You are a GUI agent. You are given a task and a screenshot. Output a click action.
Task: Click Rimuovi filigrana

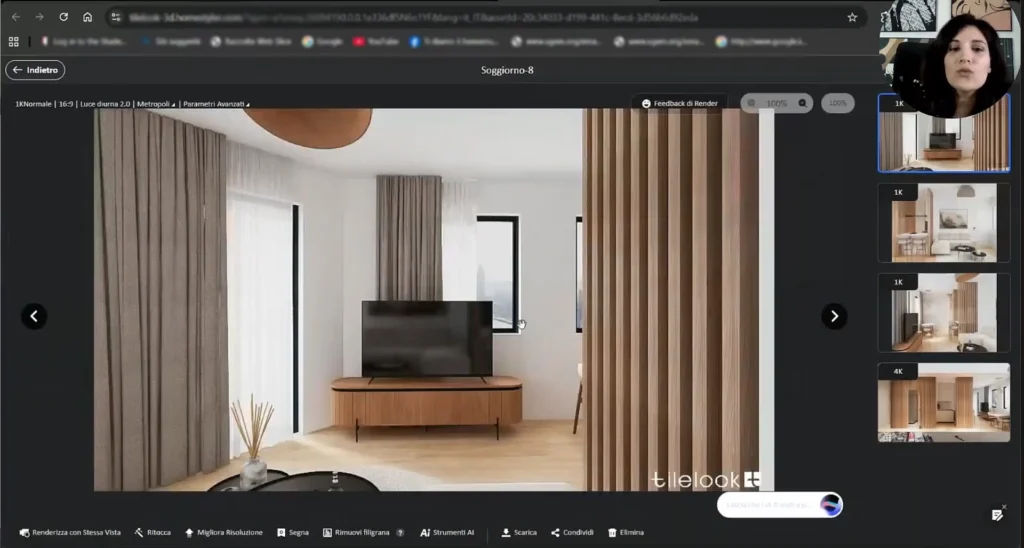[x=356, y=533]
